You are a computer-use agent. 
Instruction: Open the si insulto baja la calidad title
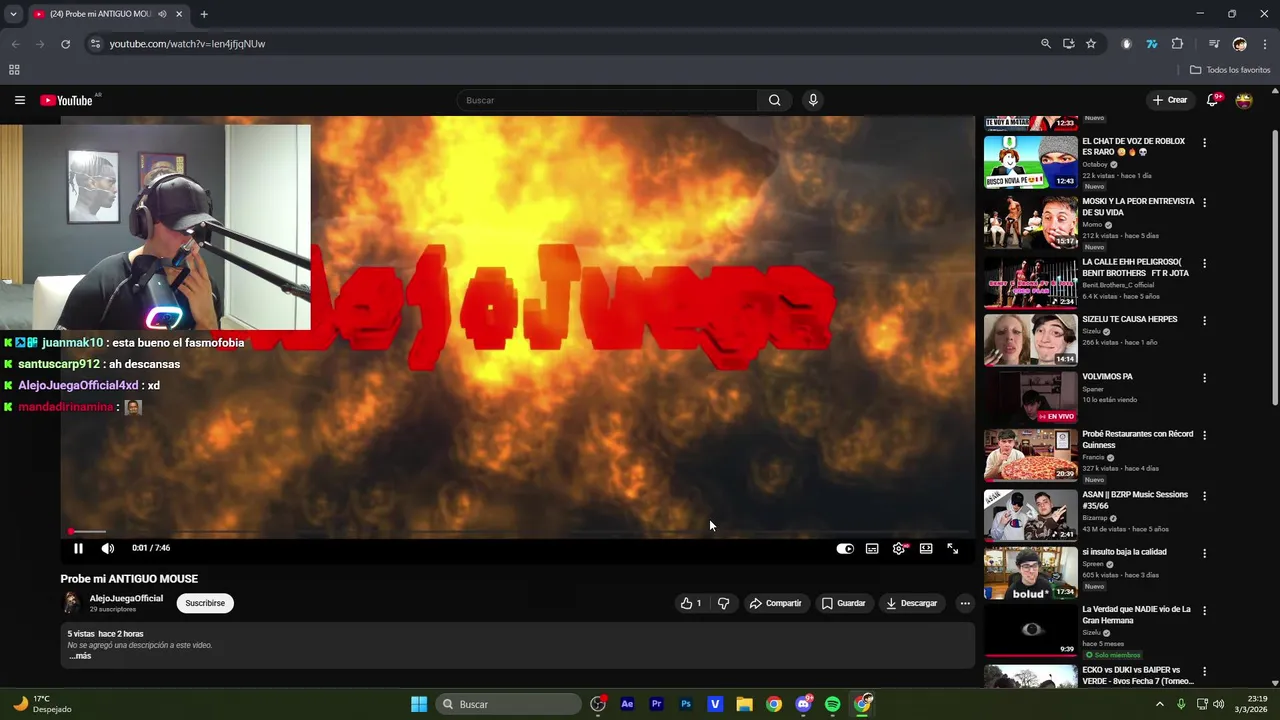pyautogui.click(x=1124, y=552)
